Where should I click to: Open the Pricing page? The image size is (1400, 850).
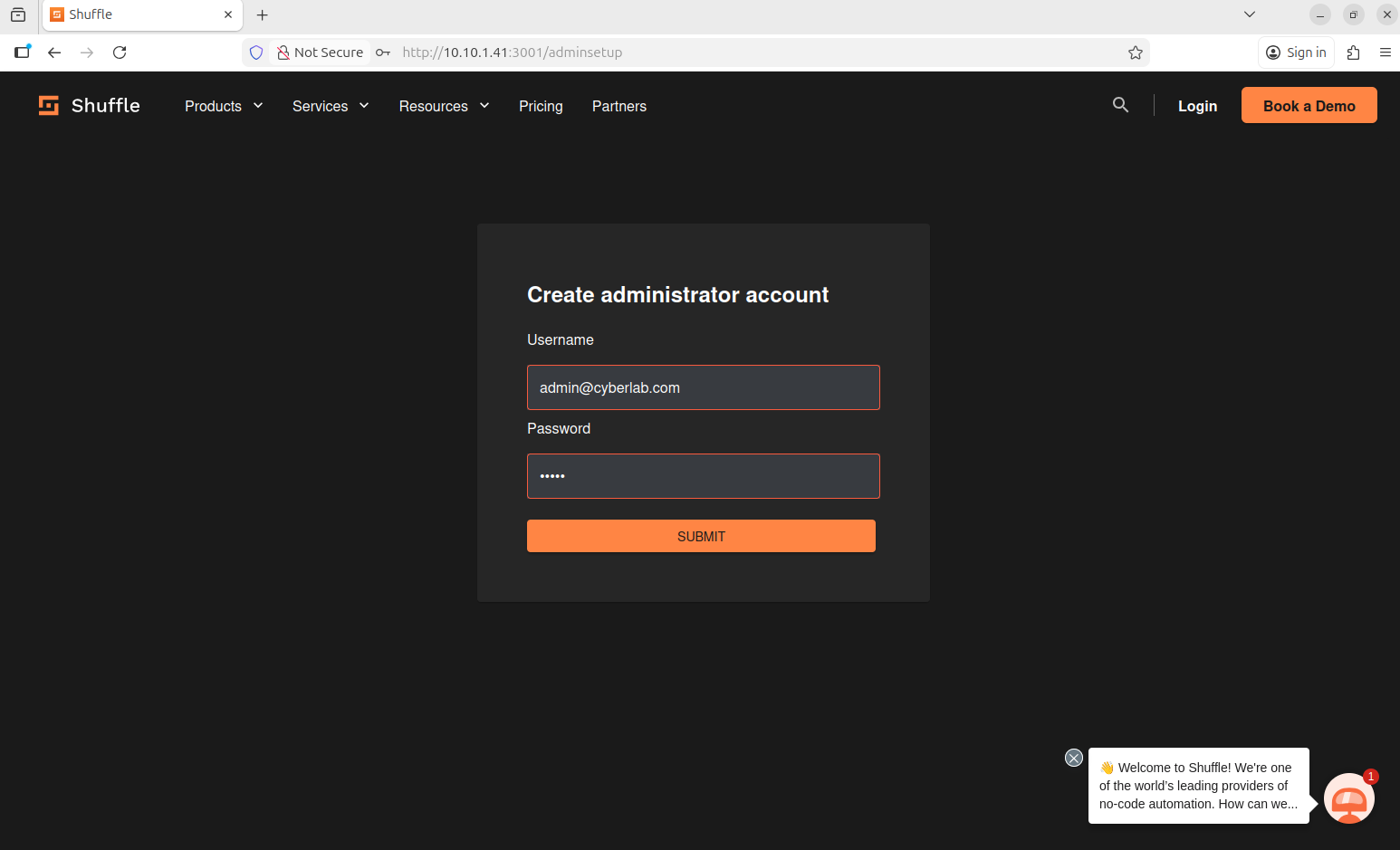(x=541, y=106)
